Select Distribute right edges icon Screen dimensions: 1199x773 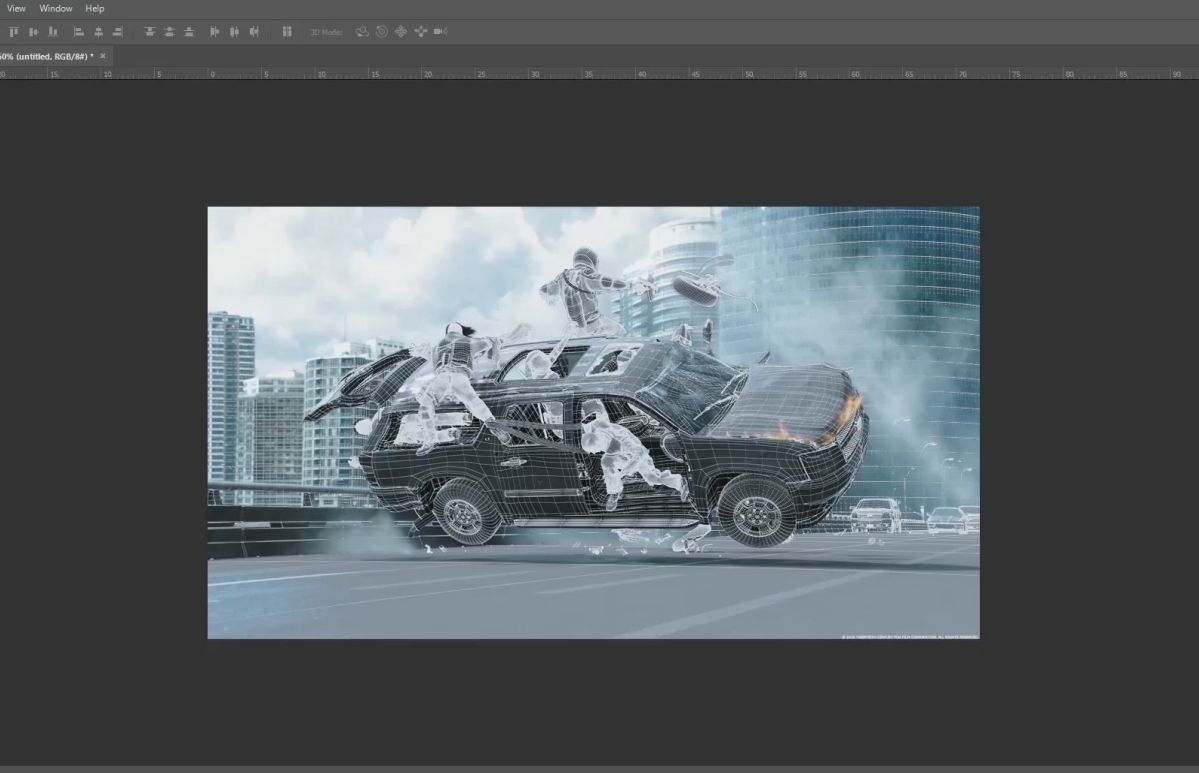pyautogui.click(x=254, y=31)
